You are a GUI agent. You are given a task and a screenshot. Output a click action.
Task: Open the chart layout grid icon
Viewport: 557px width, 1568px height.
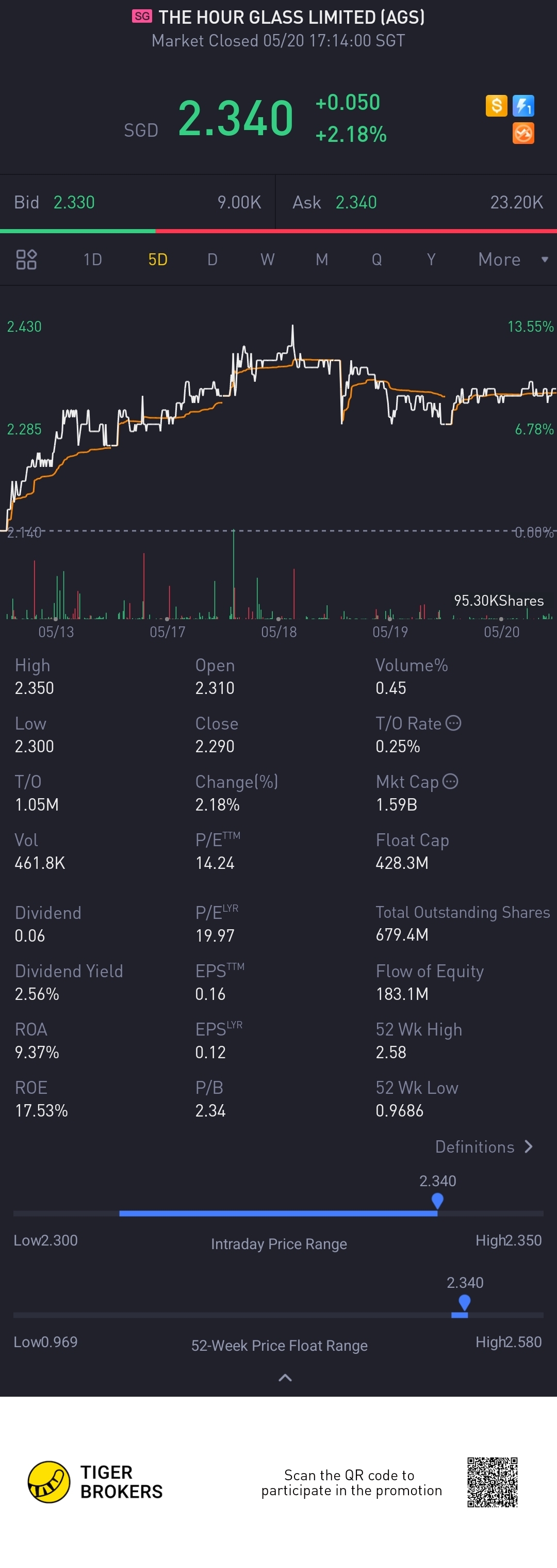point(26,260)
